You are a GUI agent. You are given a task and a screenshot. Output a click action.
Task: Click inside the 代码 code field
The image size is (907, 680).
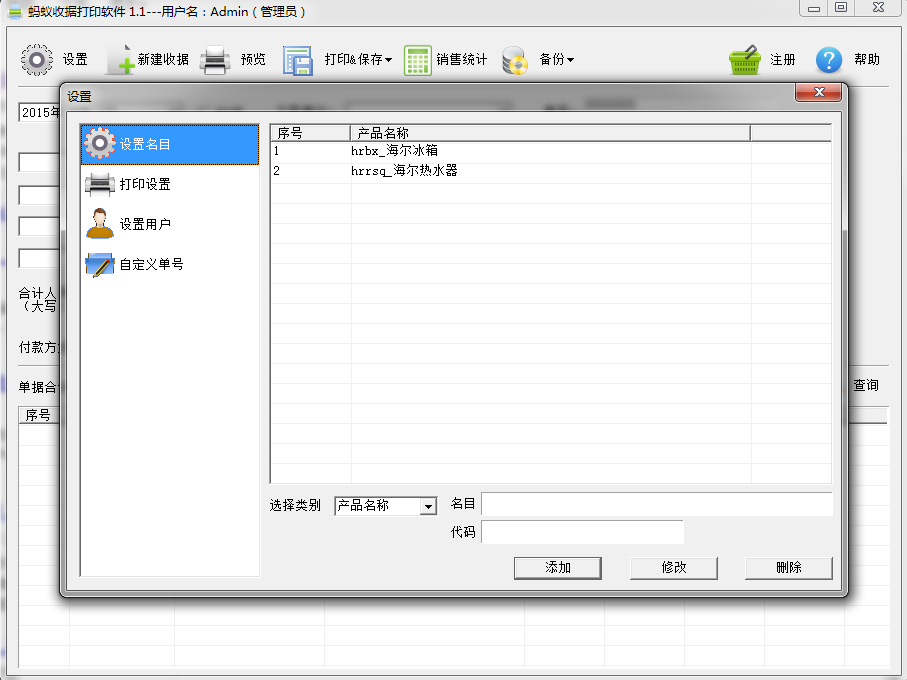coord(582,531)
